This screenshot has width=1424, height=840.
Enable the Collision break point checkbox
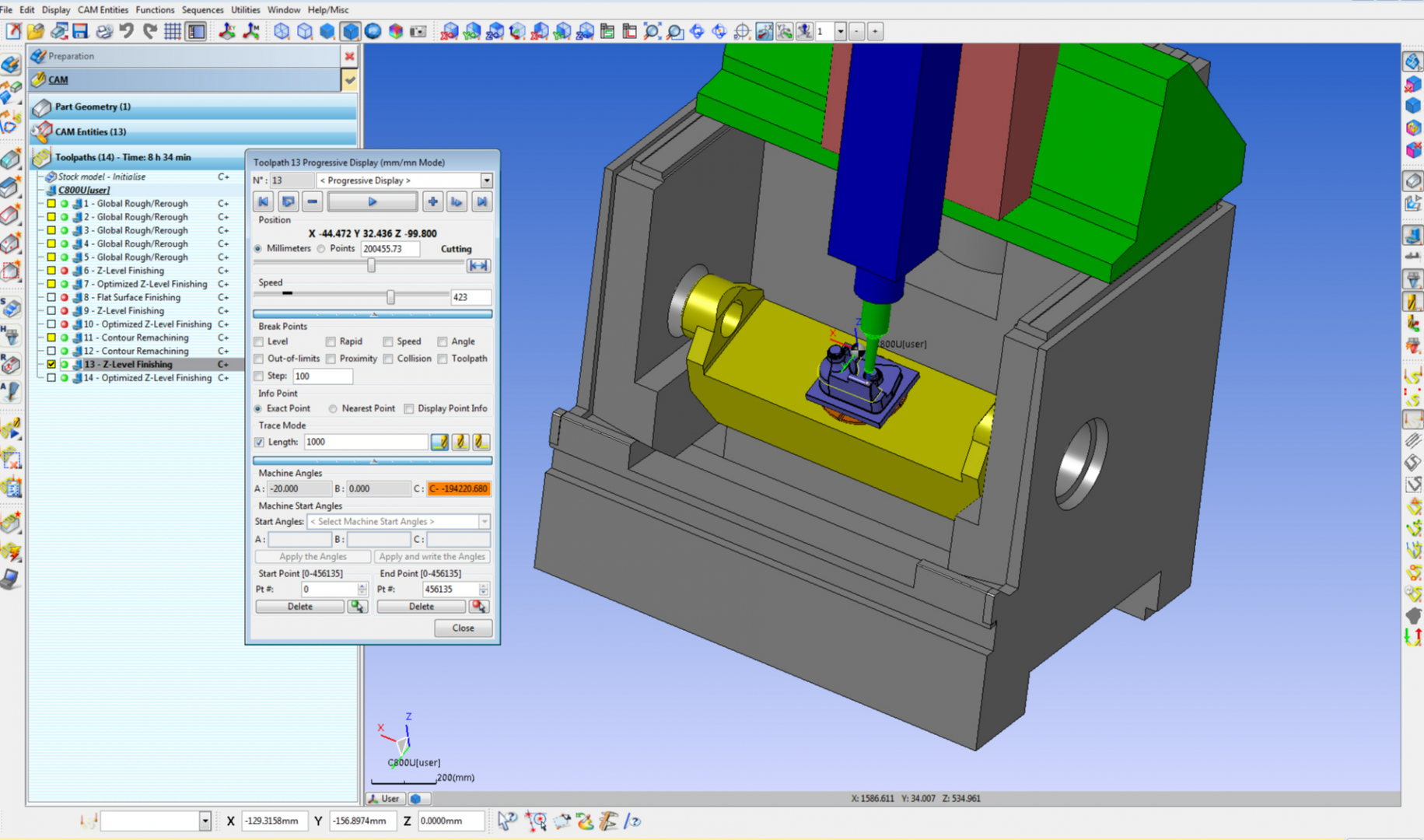pos(388,359)
